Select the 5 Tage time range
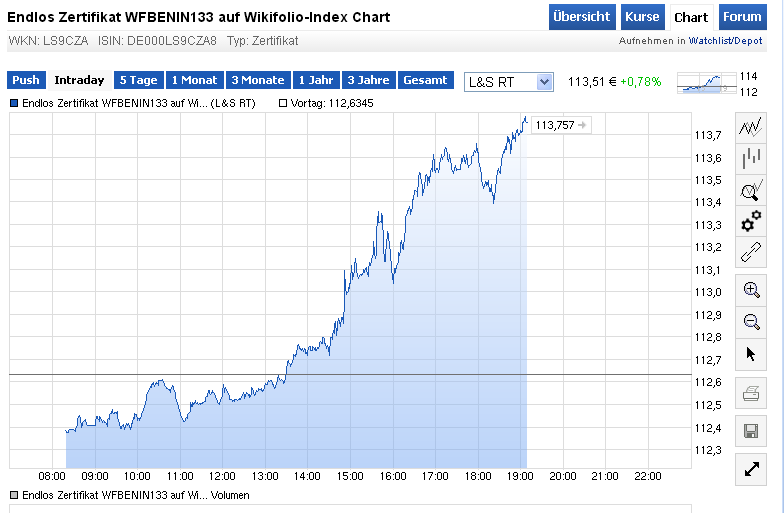784x513 pixels. pyautogui.click(x=137, y=80)
